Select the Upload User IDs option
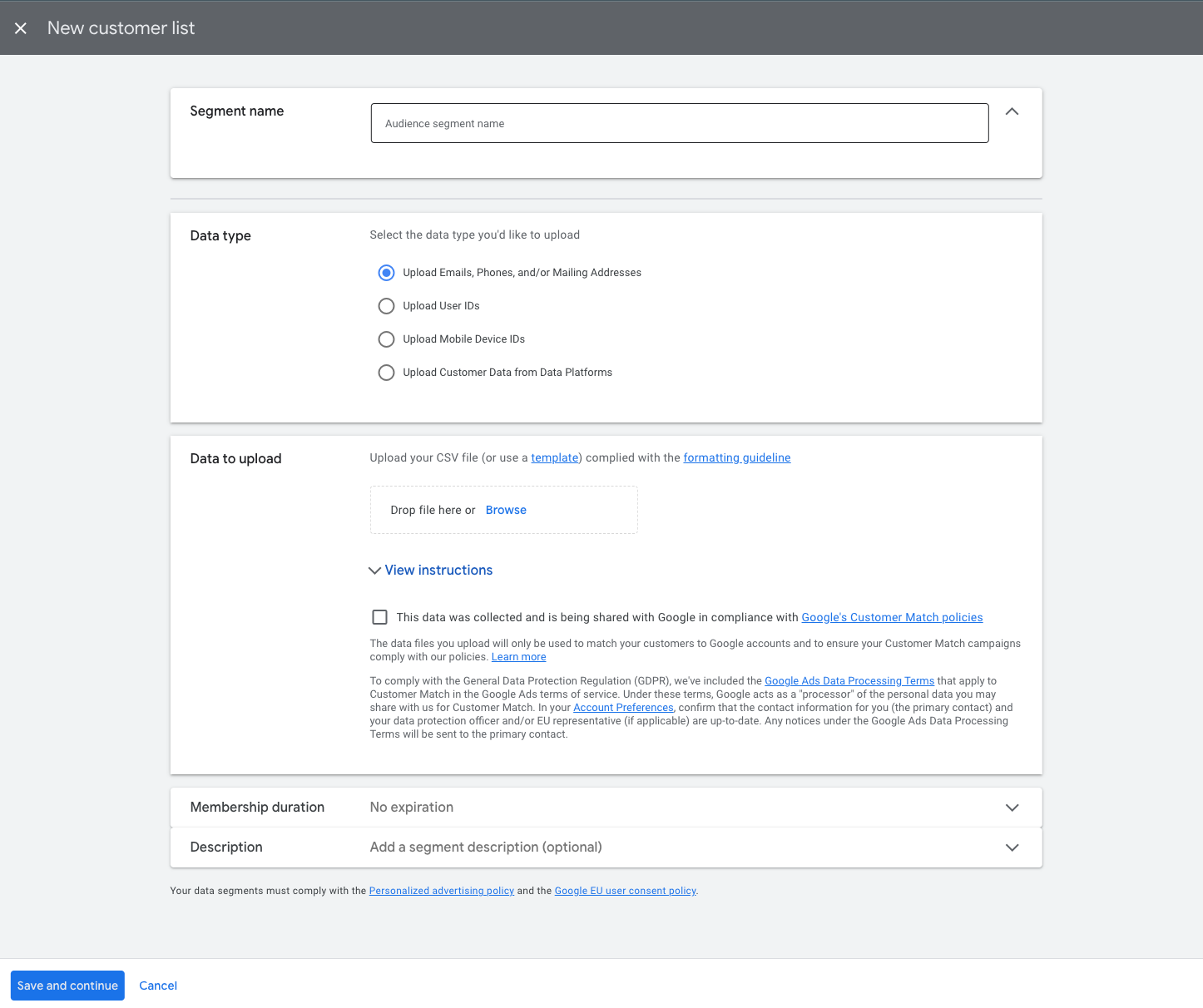Viewport: 1203px width, 1008px height. point(386,306)
